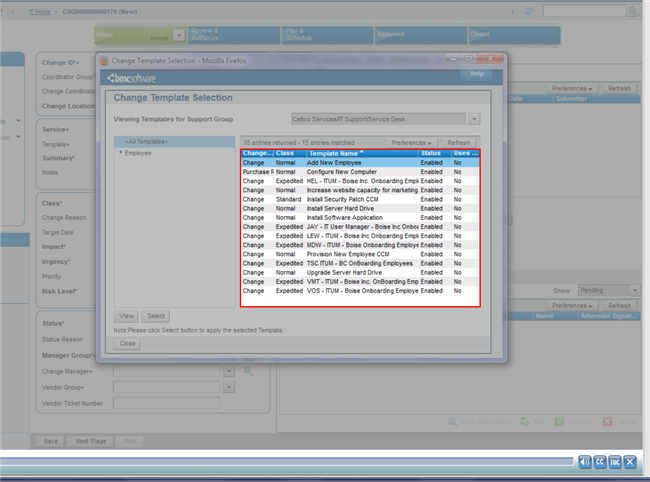The height and width of the screenshot is (482, 650).
Task: Toggle closed captions CC button
Action: click(x=600, y=462)
